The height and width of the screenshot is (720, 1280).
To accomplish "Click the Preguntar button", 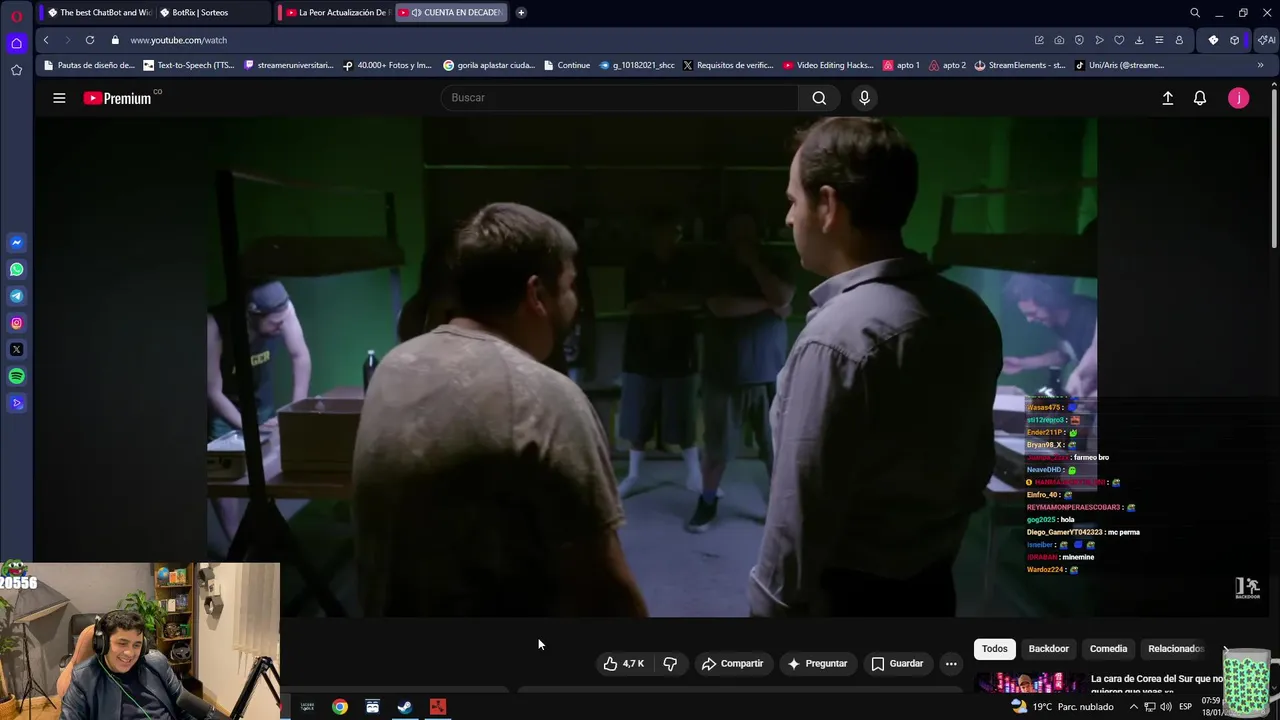I will point(817,664).
